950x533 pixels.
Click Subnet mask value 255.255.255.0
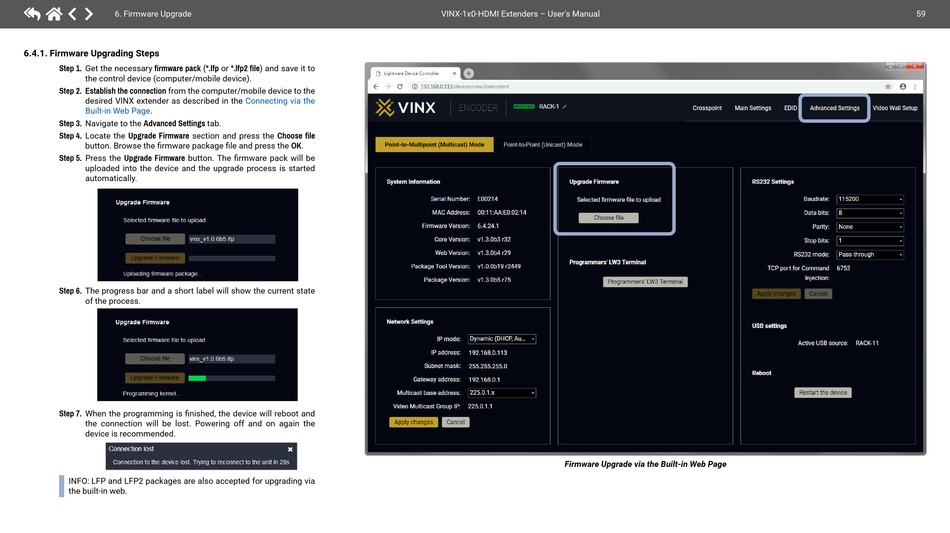point(488,366)
